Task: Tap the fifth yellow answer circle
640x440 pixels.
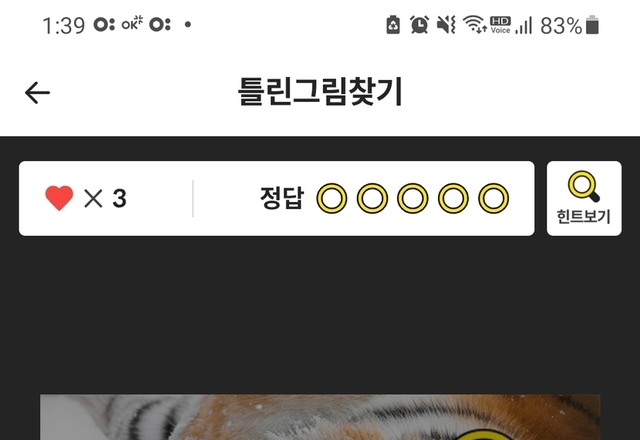Action: [493, 198]
